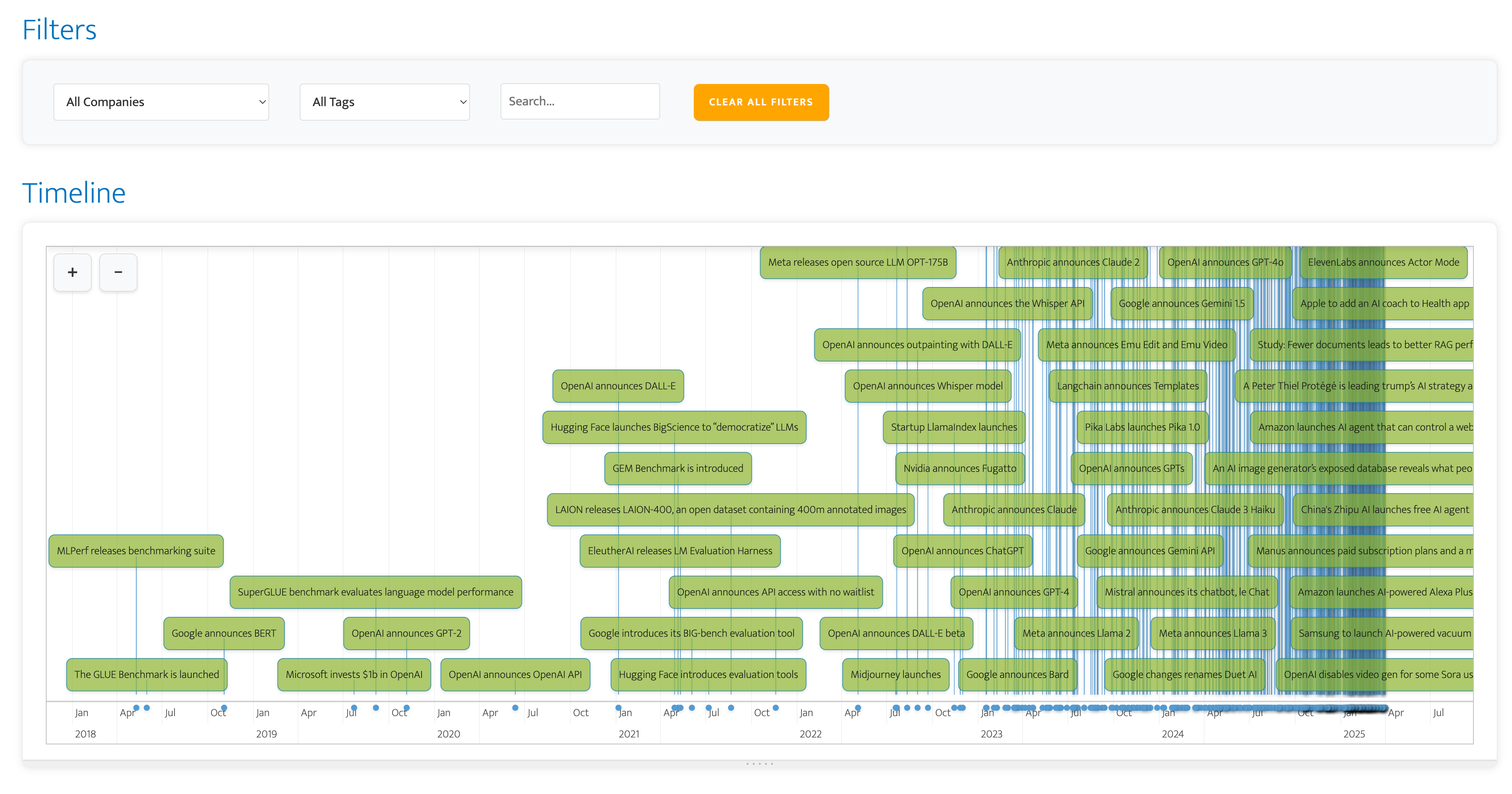Zoom in the timeline with plus button

tap(72, 272)
